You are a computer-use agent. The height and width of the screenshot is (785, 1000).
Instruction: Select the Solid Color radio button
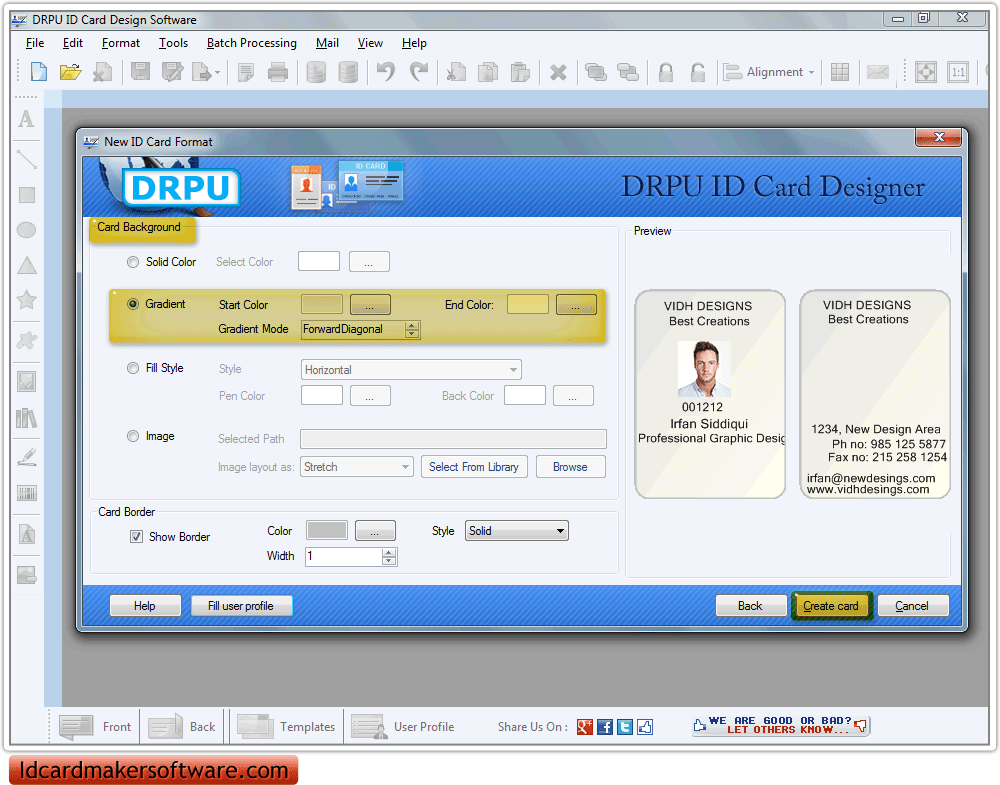coord(133,262)
